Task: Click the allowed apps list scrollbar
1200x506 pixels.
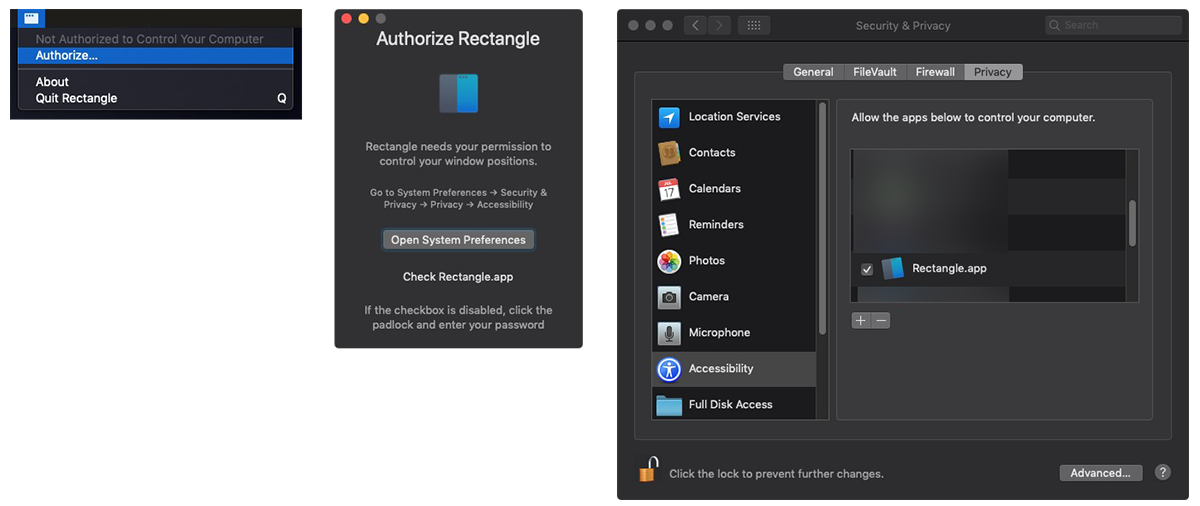Action: click(x=1133, y=223)
